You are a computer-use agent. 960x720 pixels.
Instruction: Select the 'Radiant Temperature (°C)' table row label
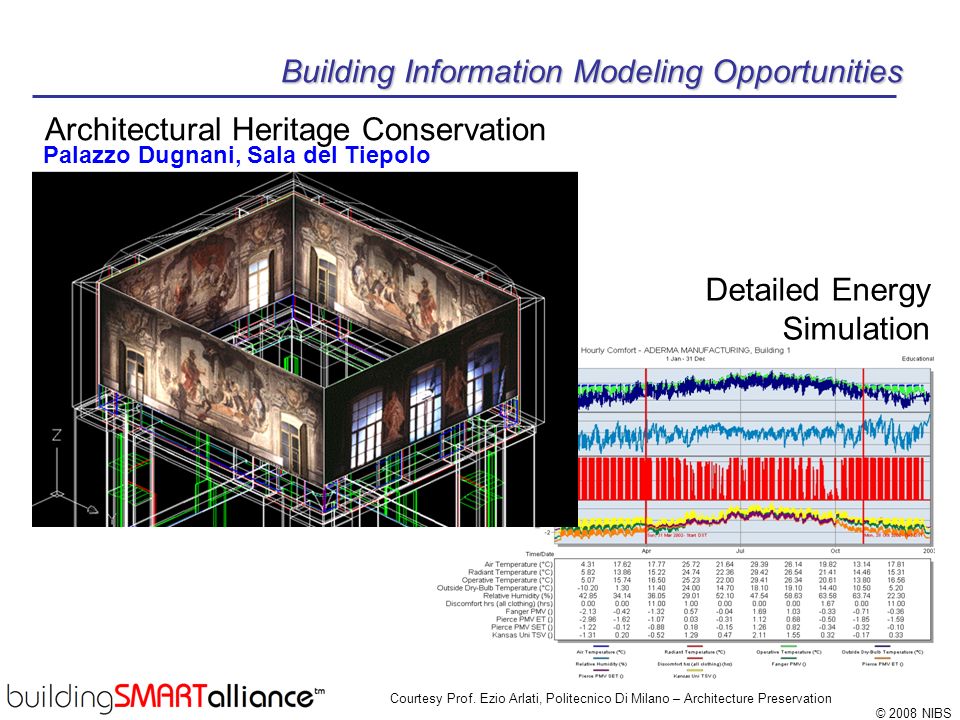pos(511,572)
